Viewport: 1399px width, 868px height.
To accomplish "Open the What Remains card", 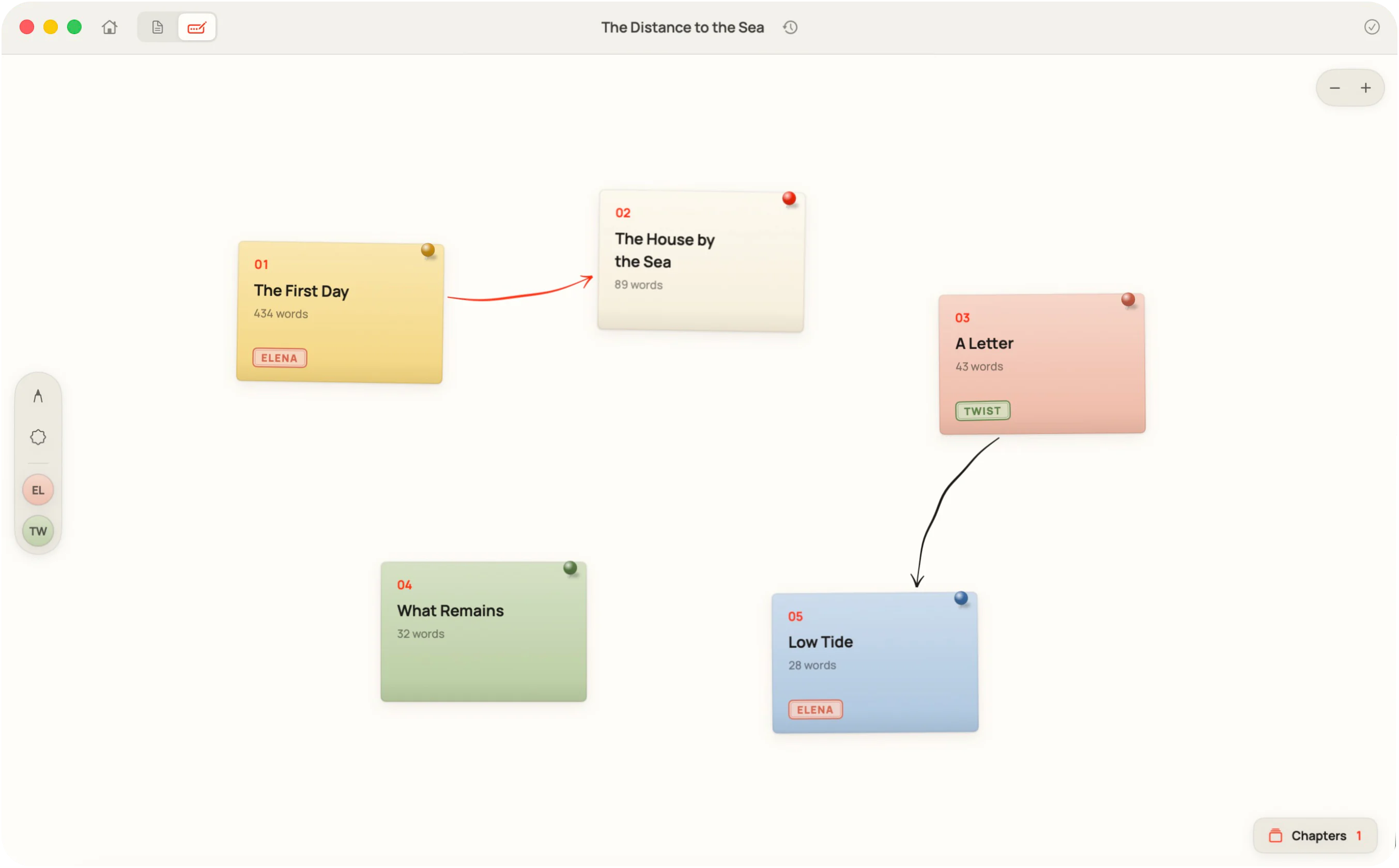I will 483,631.
